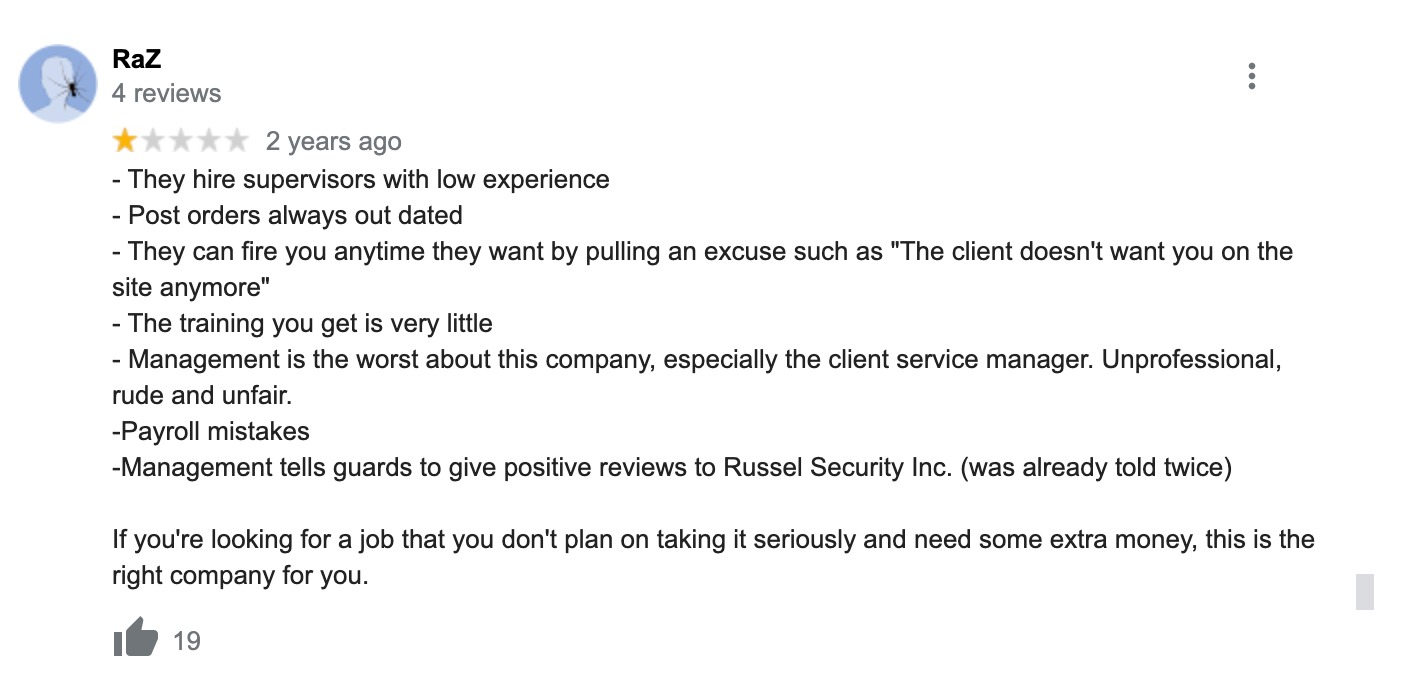Click the "The training you get is very little" line

303,324
